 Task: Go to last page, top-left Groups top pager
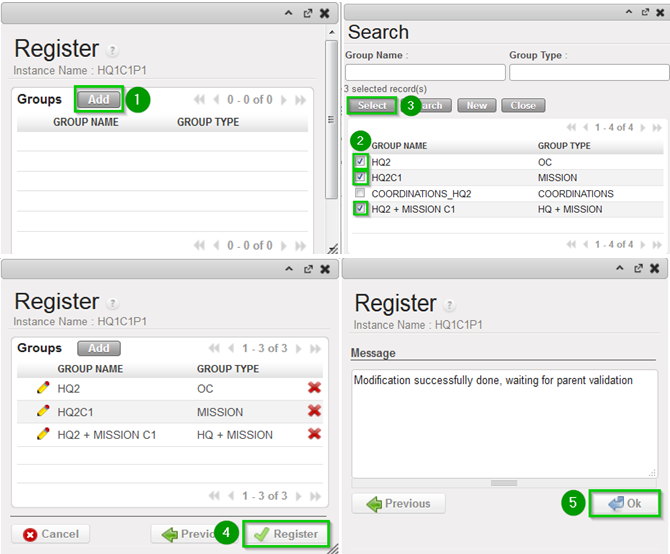pos(300,100)
